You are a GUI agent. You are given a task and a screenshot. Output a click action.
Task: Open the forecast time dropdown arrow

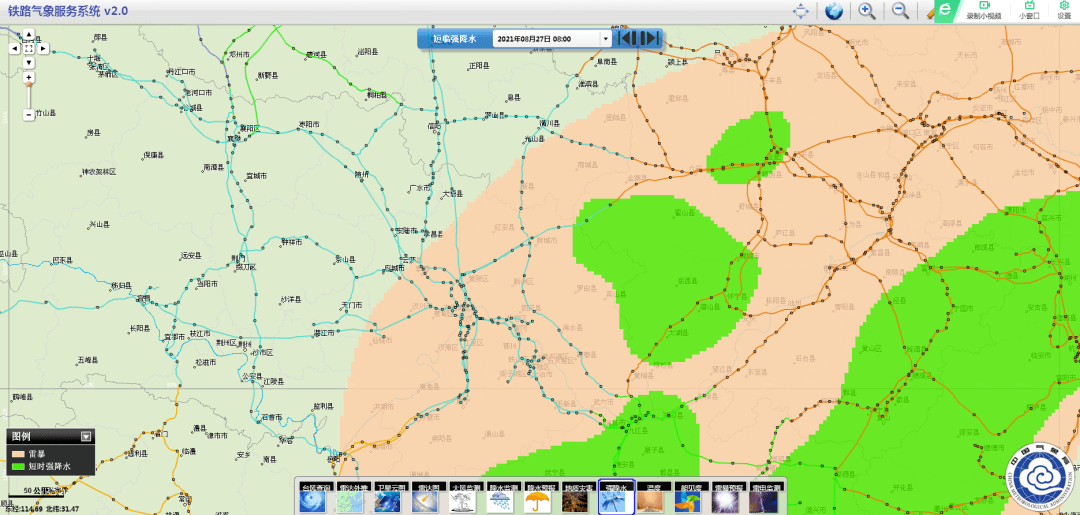point(605,39)
